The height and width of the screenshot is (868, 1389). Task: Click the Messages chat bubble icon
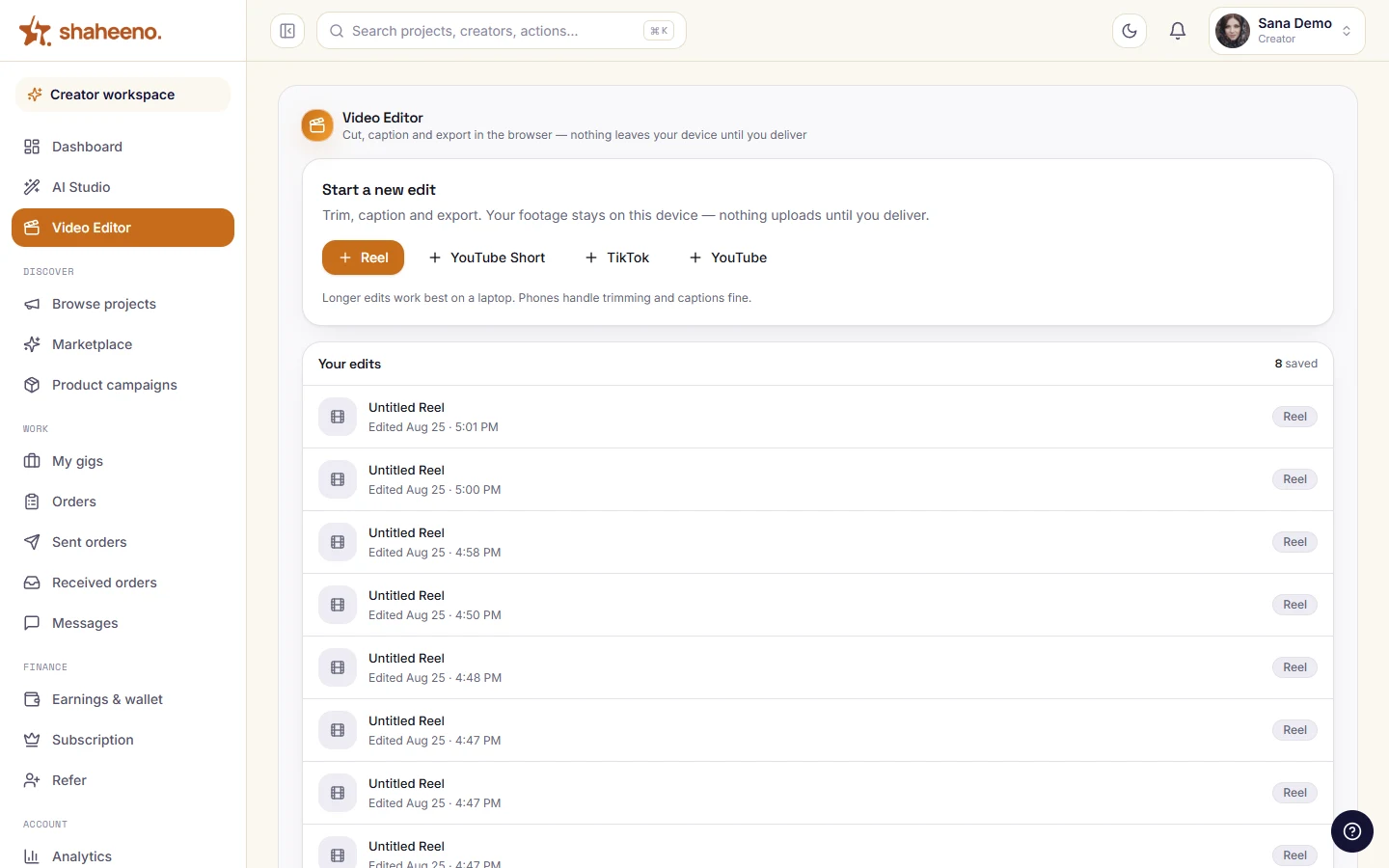pos(32,623)
